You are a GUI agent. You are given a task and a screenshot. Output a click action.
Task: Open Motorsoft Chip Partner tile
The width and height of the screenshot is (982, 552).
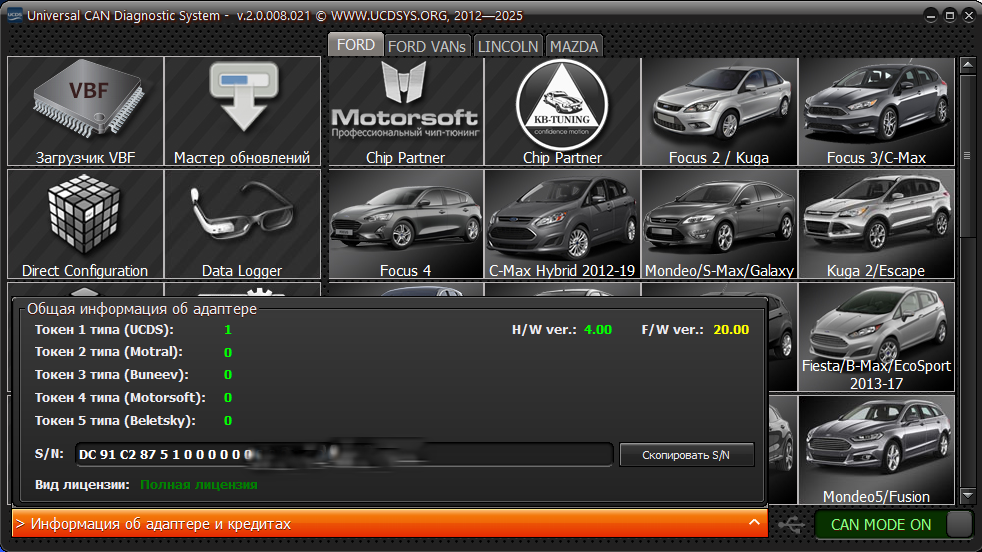click(x=406, y=112)
